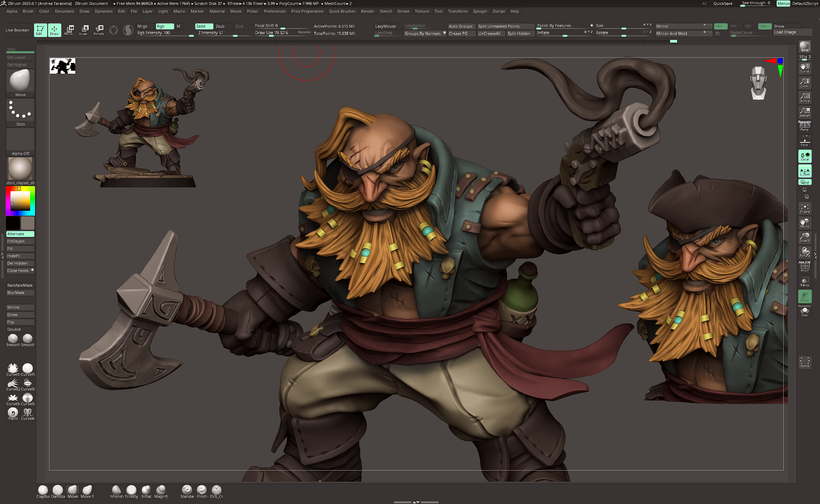Open the Alpha menu
This screenshot has width=820, height=504.
(x=12, y=11)
